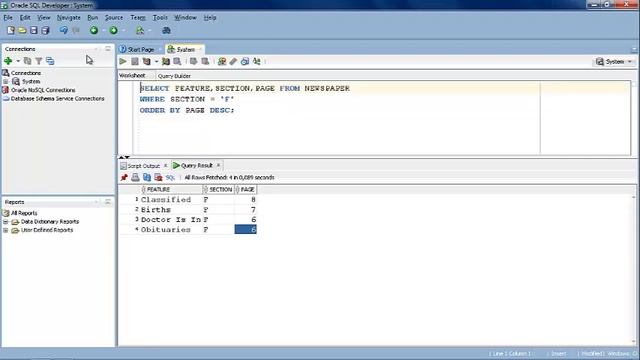Switch to the Script Output tab
This screenshot has height=360, width=640.
[x=143, y=166]
